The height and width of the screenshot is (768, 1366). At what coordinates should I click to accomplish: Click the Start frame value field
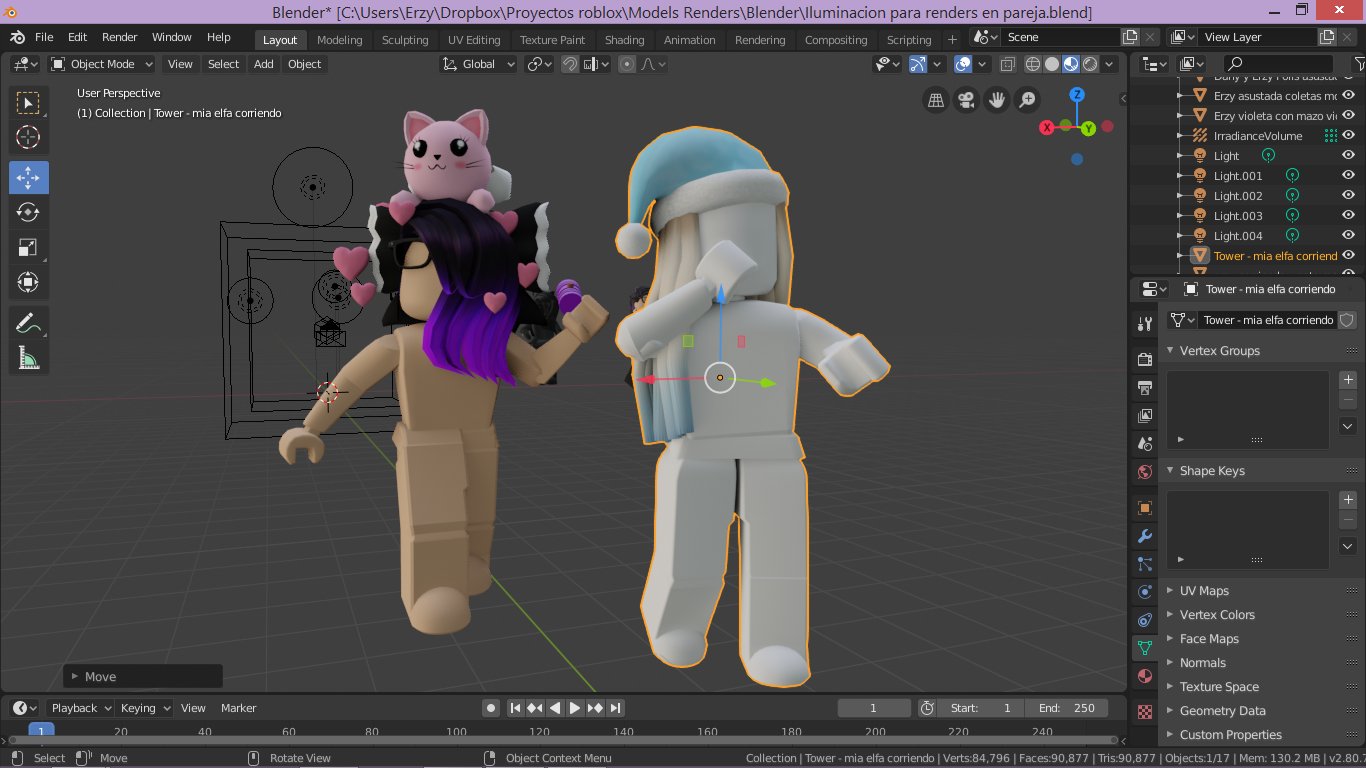(981, 708)
